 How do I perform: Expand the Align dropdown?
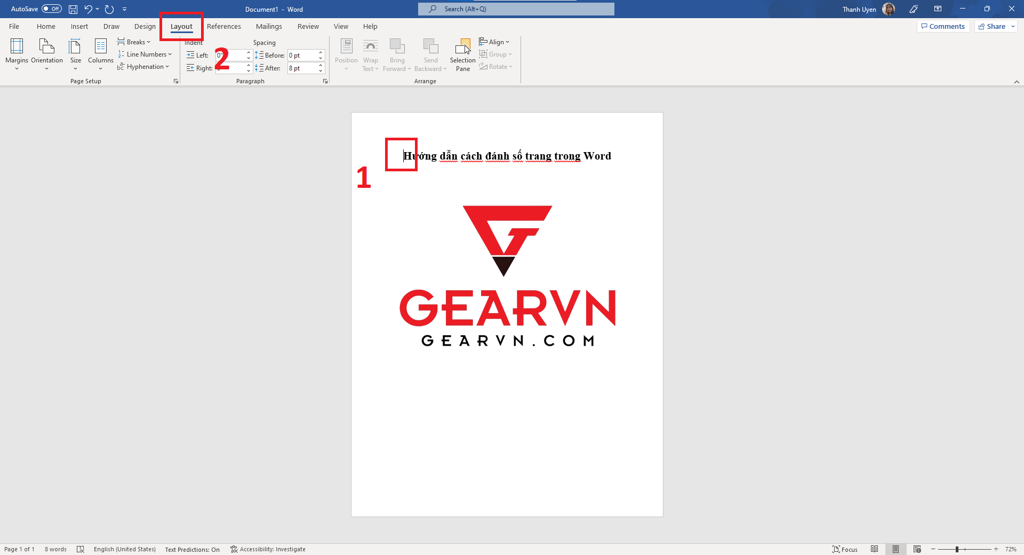pos(494,42)
